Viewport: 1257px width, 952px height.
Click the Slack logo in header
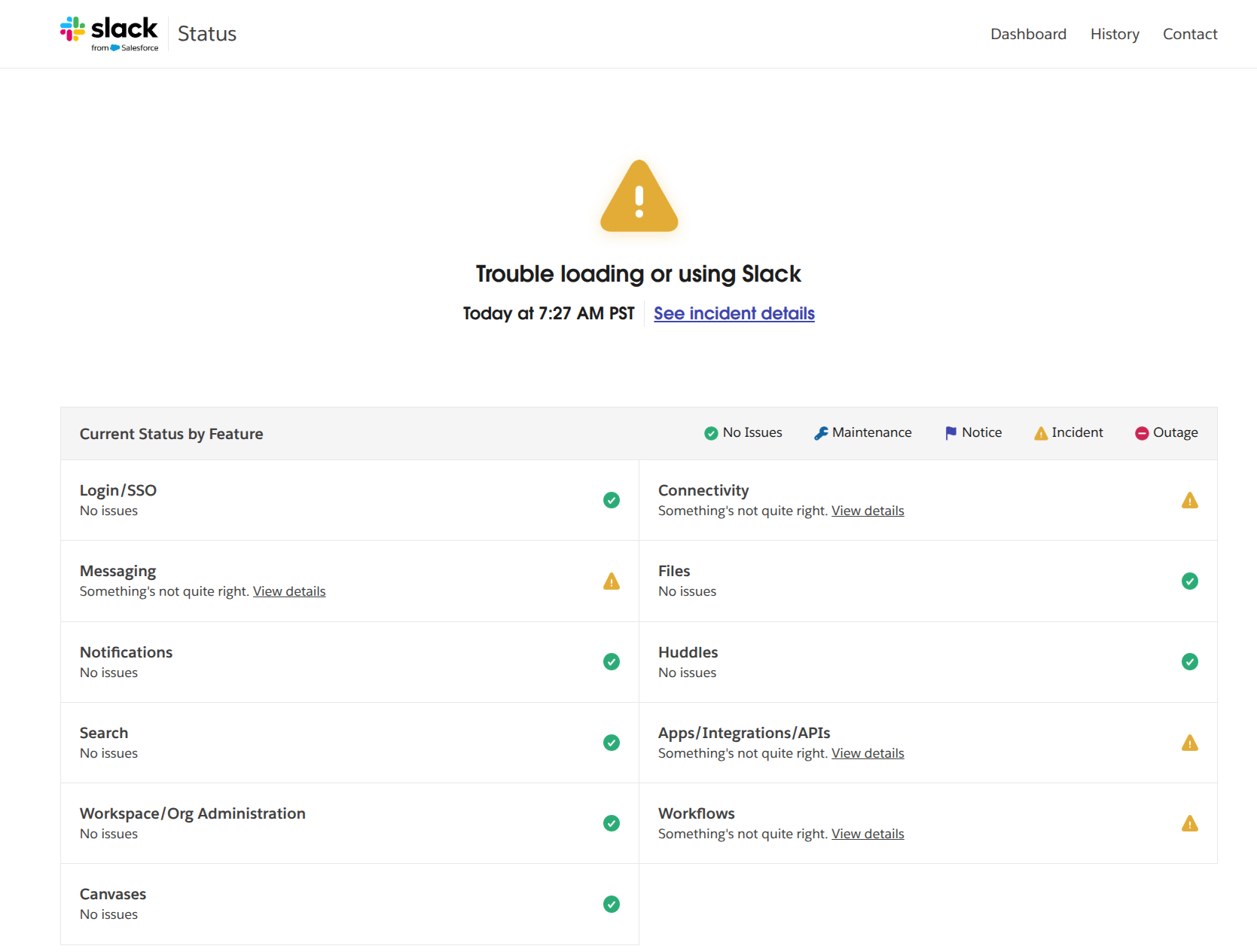[x=109, y=34]
